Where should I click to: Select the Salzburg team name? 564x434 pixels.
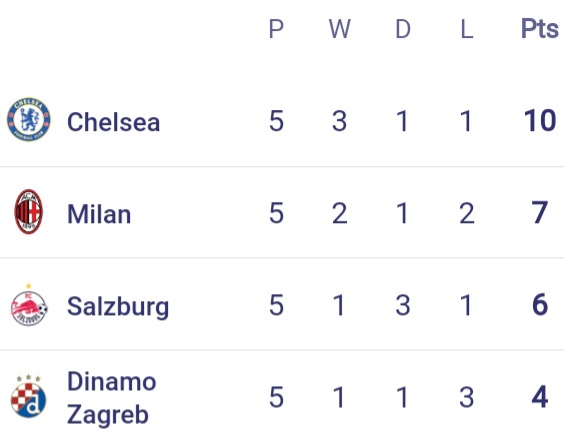pos(118,307)
